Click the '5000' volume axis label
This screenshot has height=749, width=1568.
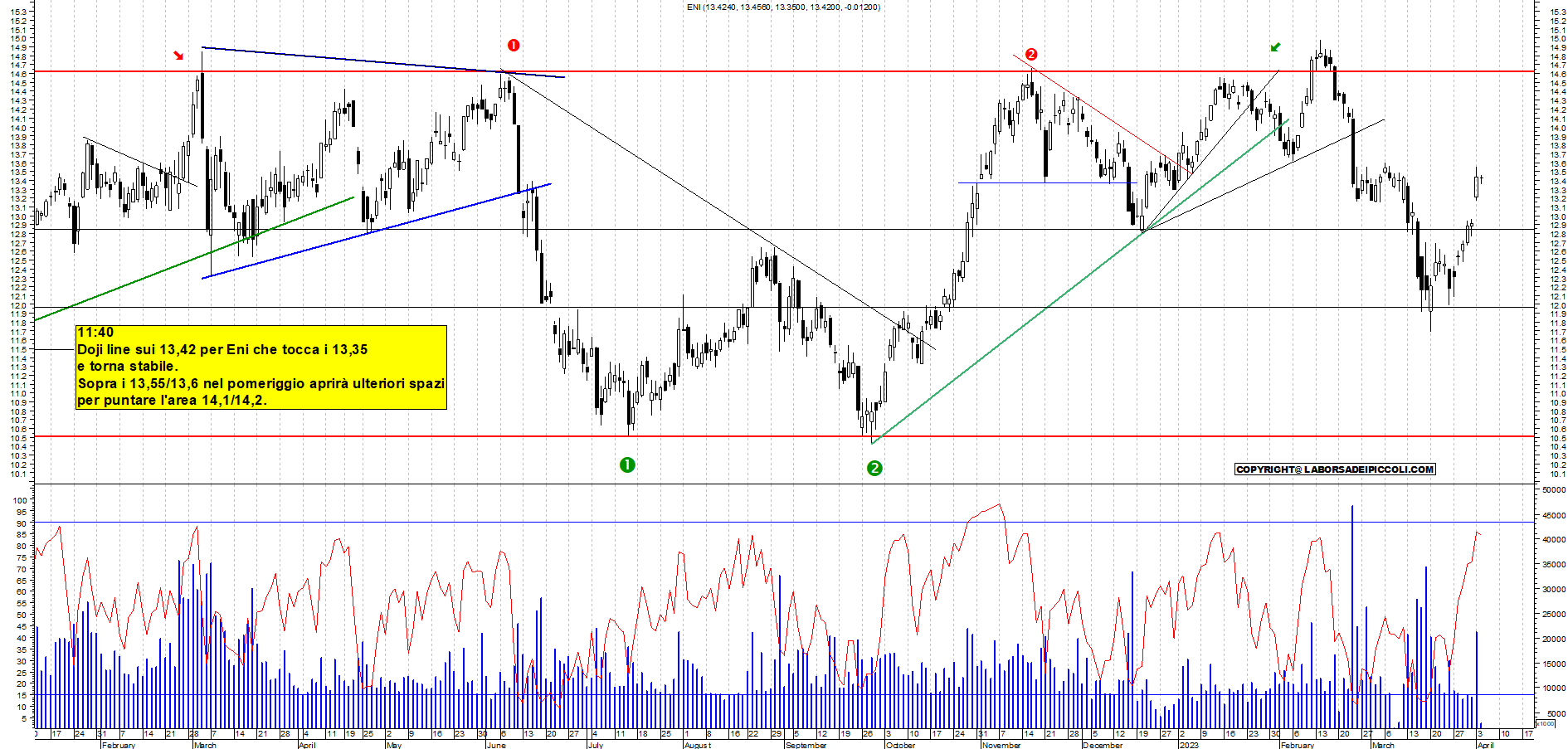click(1556, 713)
